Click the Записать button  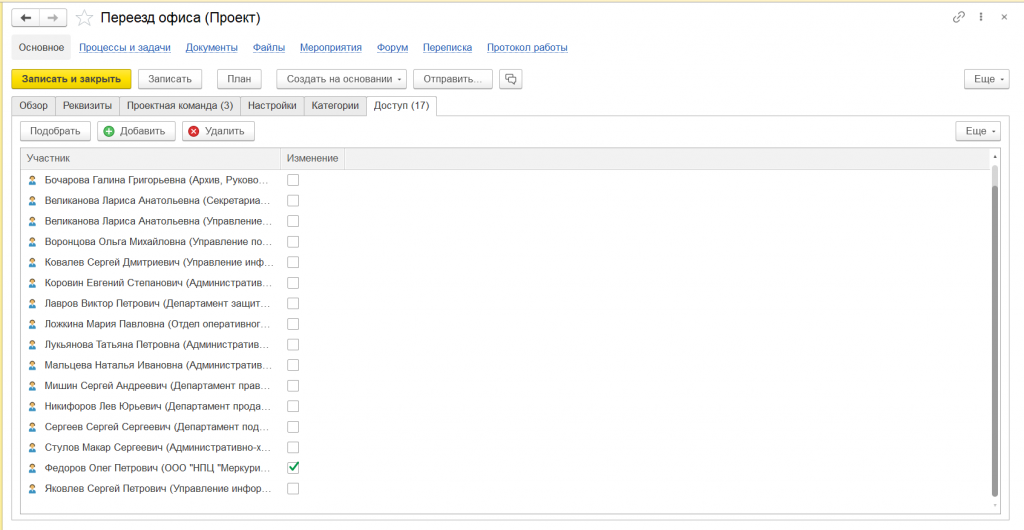tap(170, 79)
